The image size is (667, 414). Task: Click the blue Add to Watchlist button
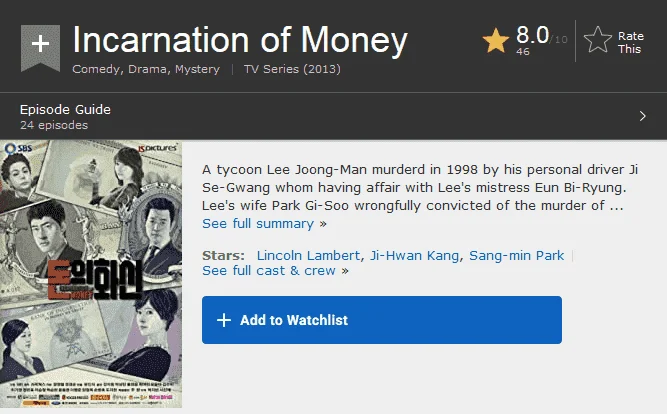coord(382,320)
